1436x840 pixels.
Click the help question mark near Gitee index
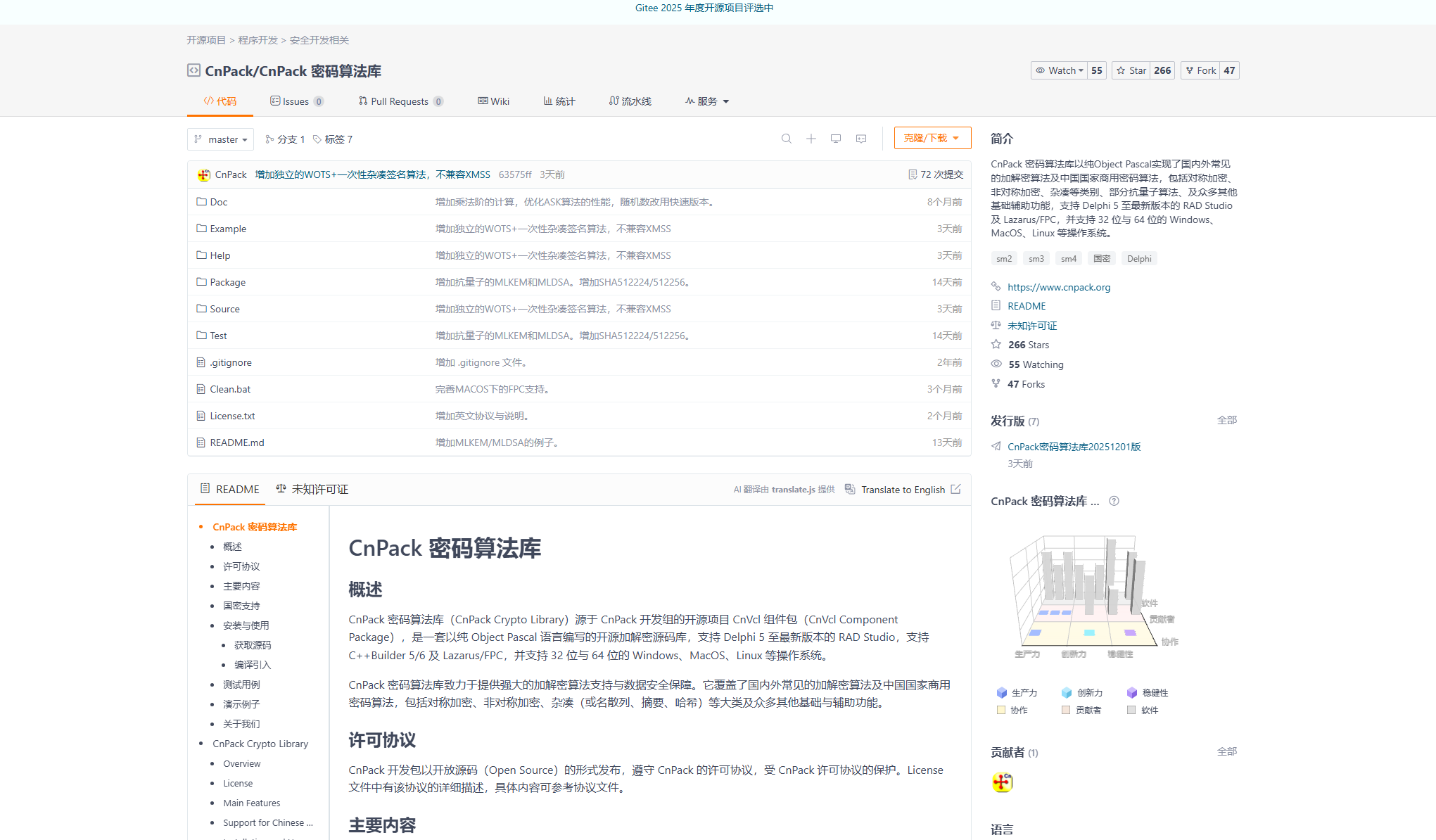click(x=1114, y=501)
